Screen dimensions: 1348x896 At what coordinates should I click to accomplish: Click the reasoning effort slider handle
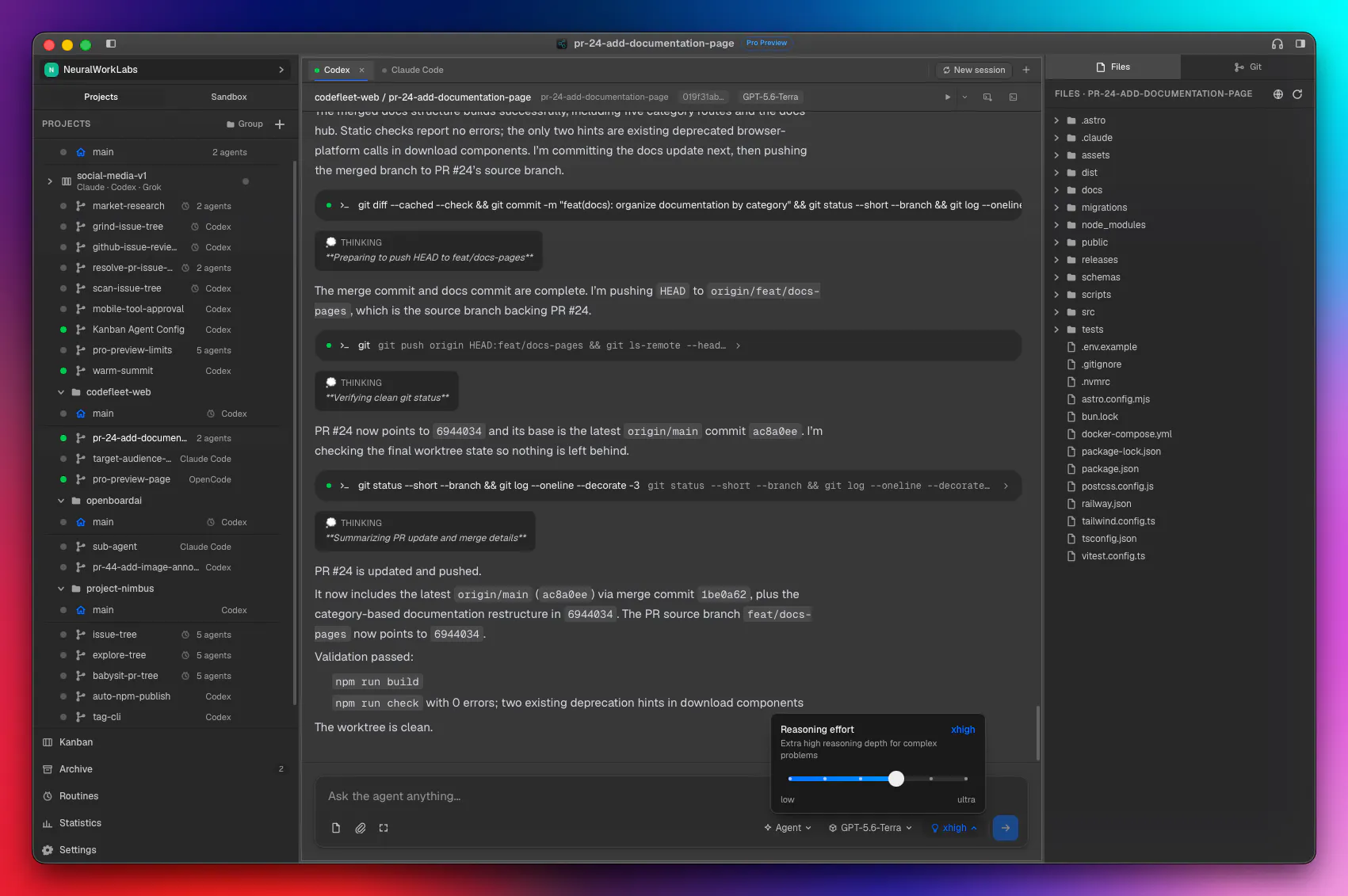tap(896, 779)
